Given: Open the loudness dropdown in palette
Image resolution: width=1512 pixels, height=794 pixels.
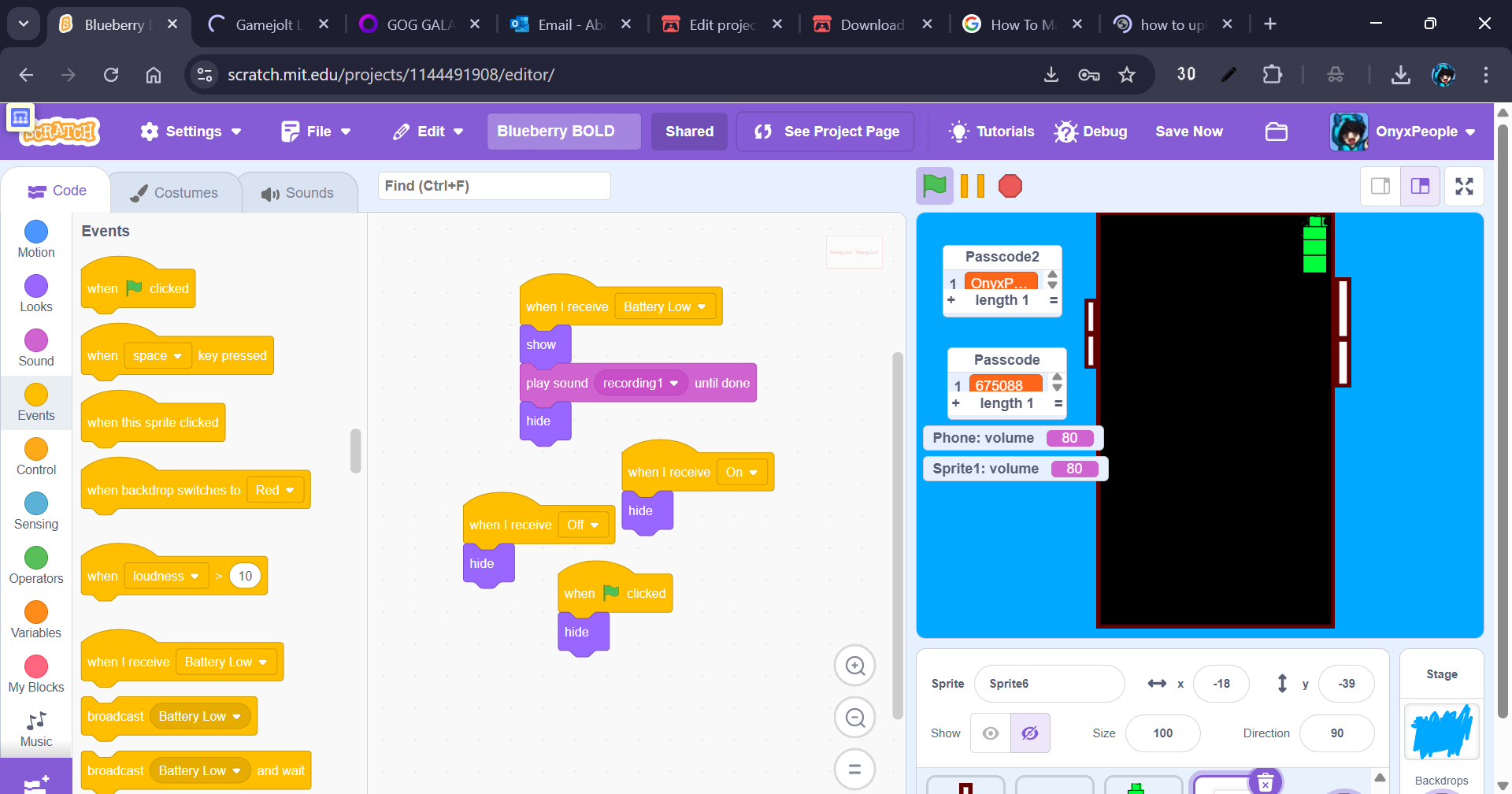Looking at the screenshot, I should click(x=166, y=576).
